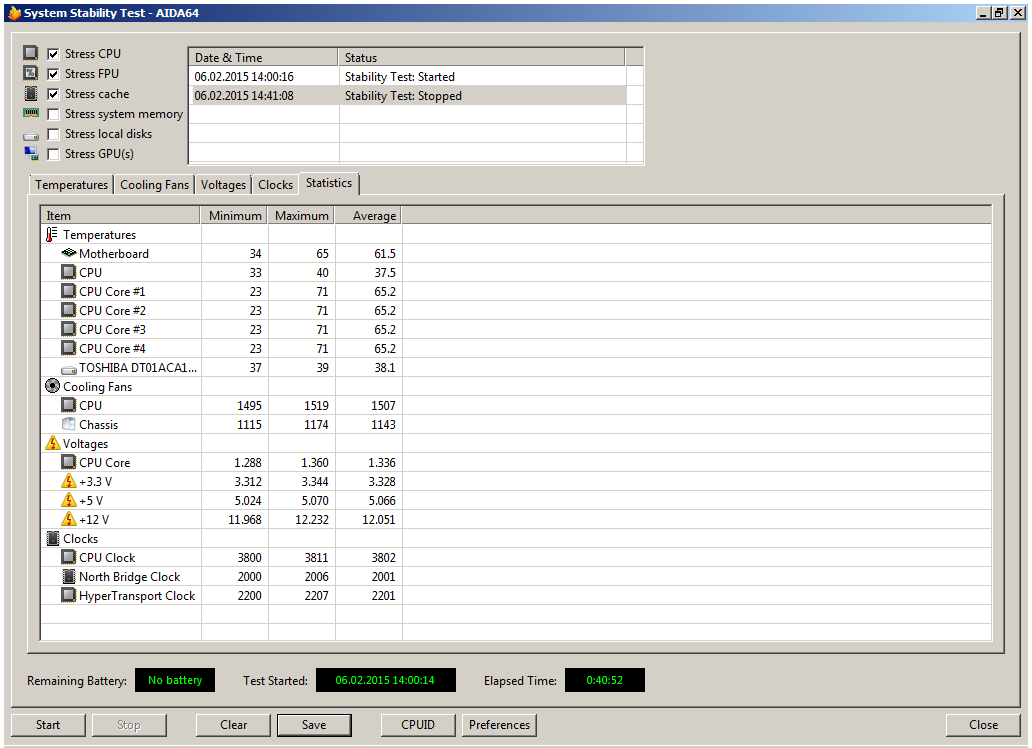The image size is (1032, 748).
Task: Click the AIDA64 flame icon in title bar
Action: [x=14, y=13]
